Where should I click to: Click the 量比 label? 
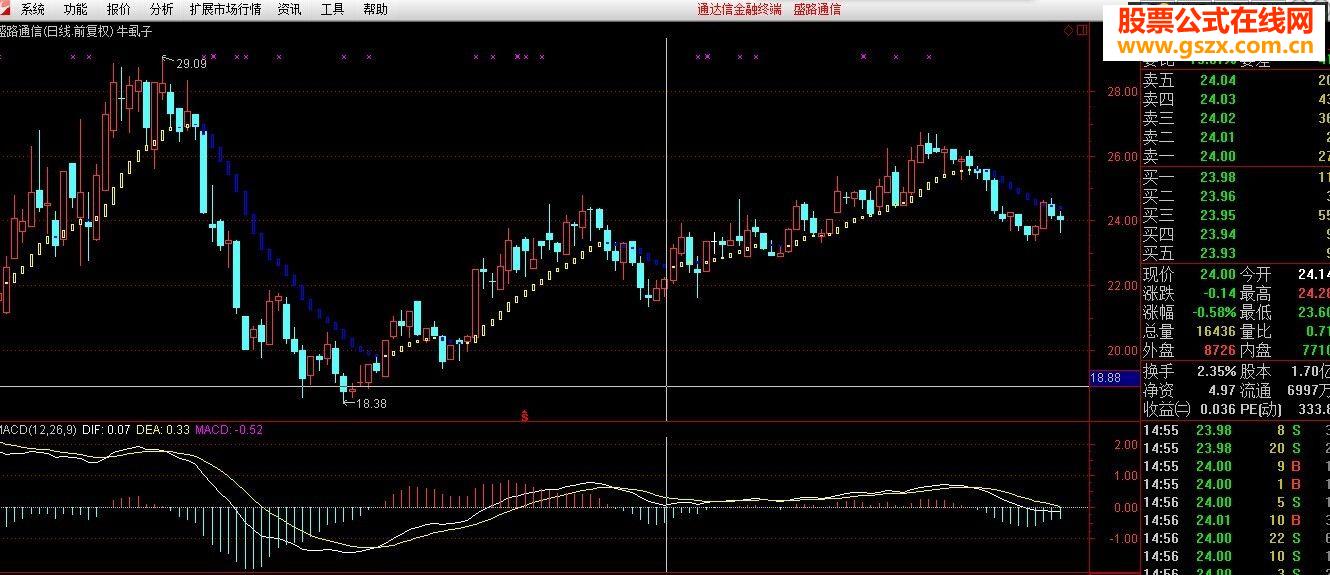(x=1256, y=331)
